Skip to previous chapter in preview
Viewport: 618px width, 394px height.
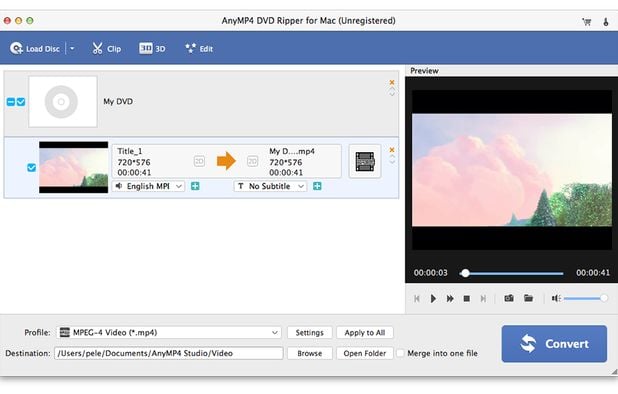coord(417,299)
